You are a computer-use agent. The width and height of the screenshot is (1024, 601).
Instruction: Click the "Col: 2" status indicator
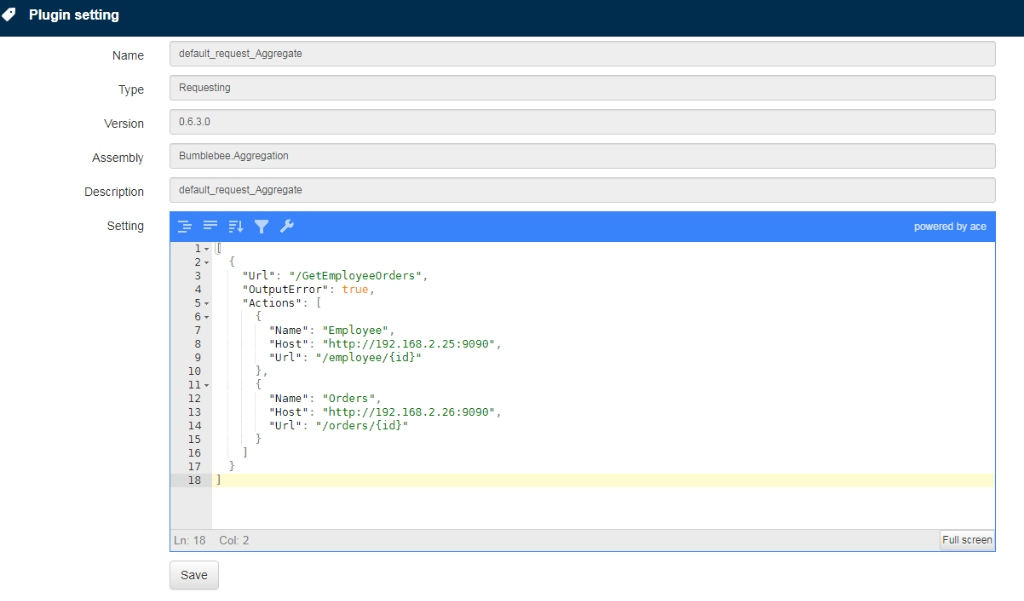(234, 540)
